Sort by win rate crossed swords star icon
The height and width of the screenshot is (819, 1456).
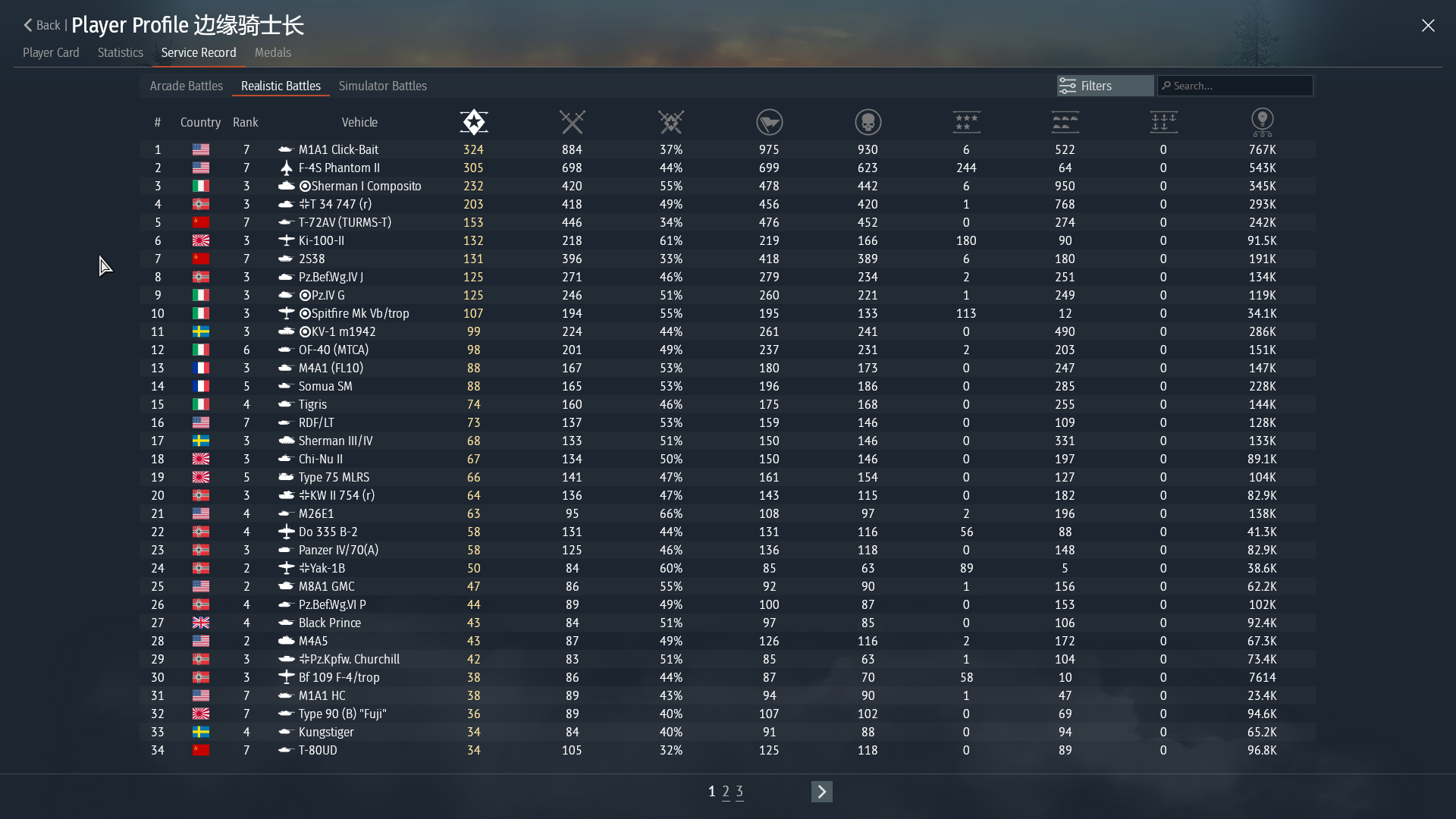[670, 122]
